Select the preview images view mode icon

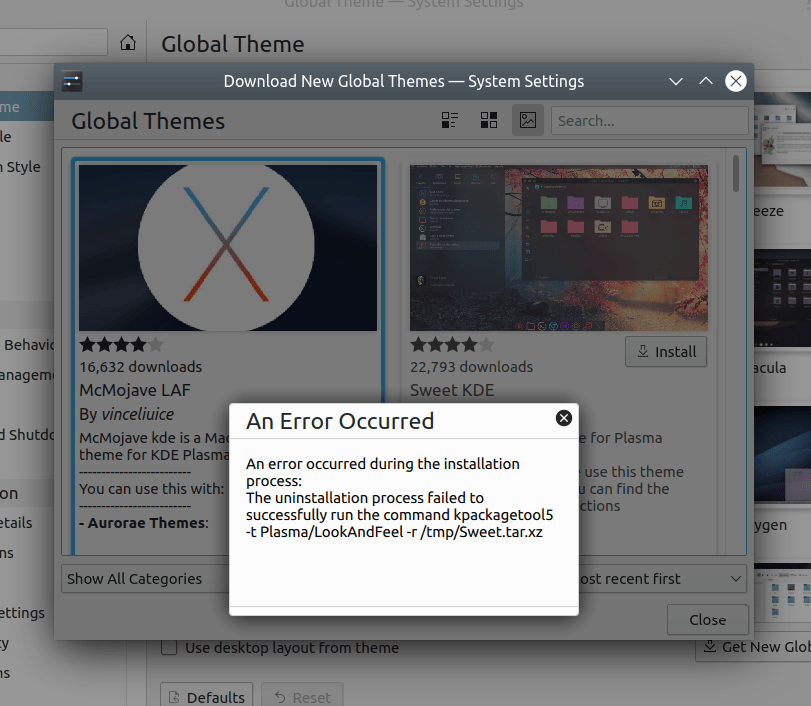tap(528, 121)
